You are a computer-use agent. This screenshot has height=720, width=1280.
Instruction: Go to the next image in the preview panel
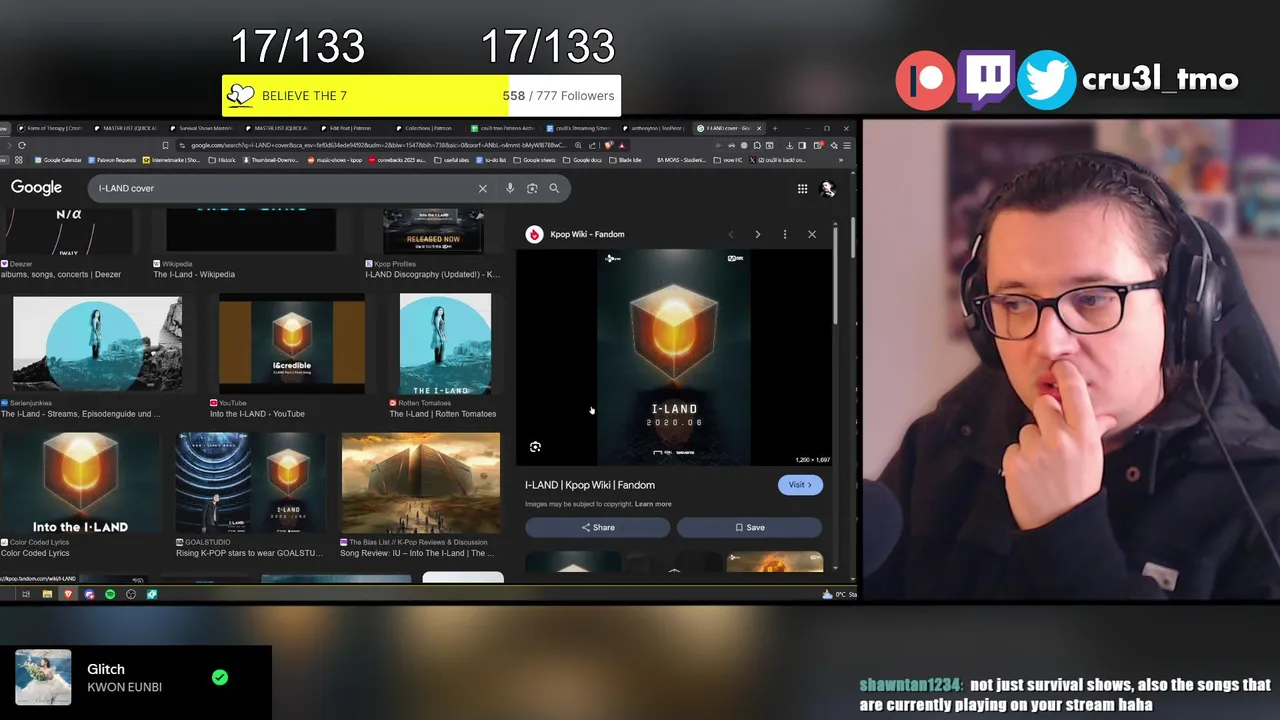click(757, 234)
